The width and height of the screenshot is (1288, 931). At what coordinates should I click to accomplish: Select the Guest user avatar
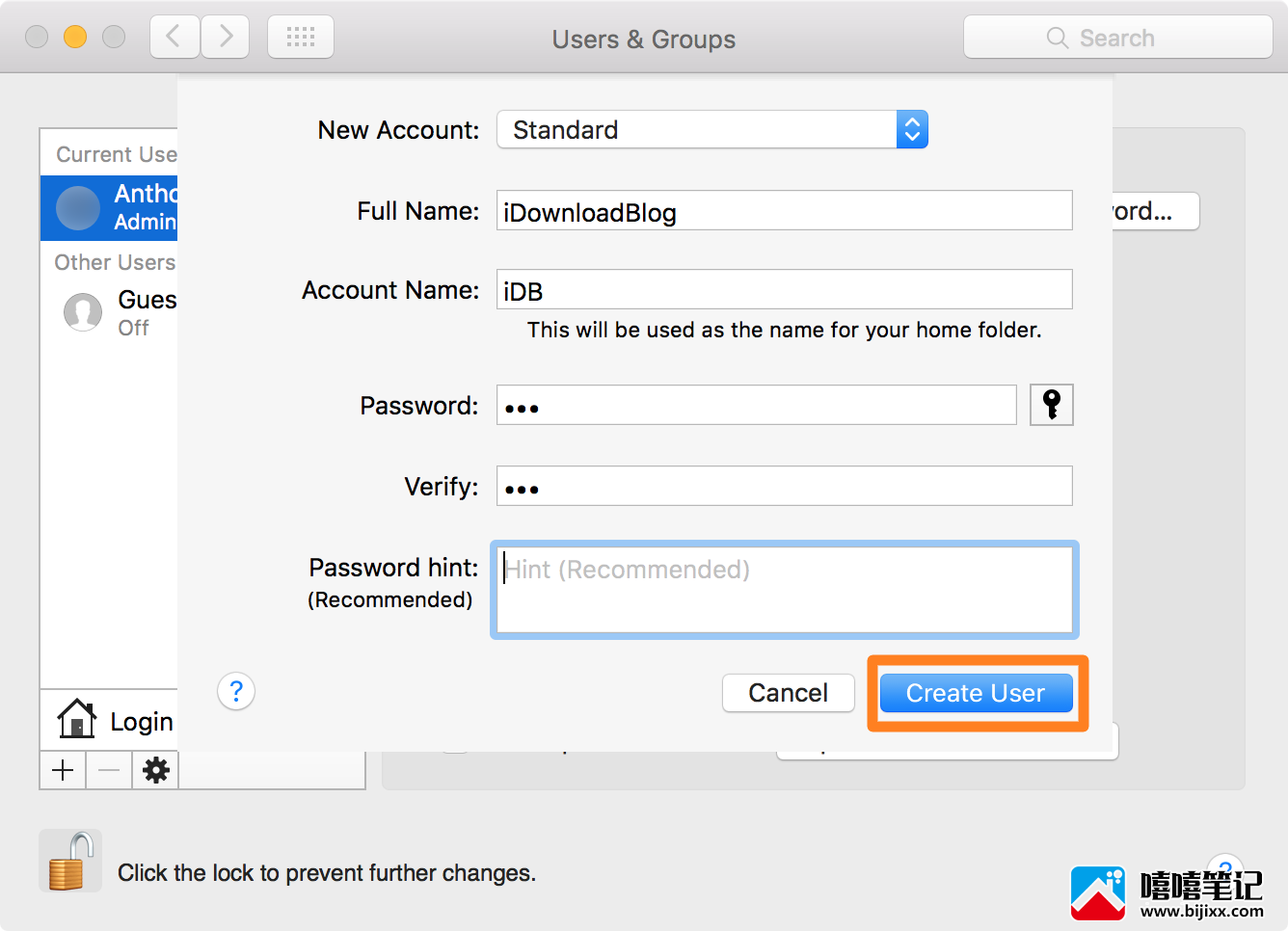click(x=83, y=312)
